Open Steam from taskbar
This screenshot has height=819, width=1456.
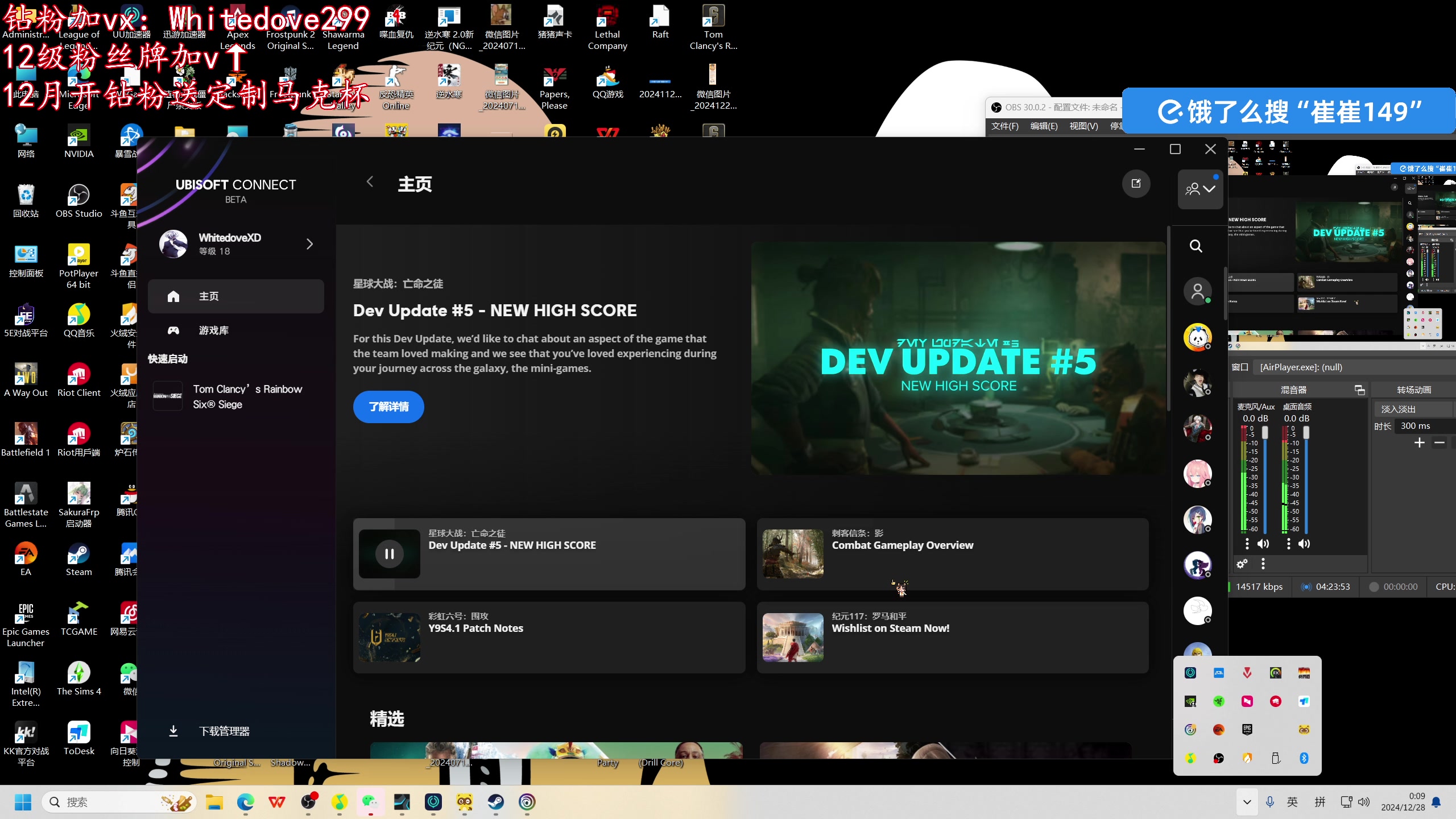[x=496, y=802]
